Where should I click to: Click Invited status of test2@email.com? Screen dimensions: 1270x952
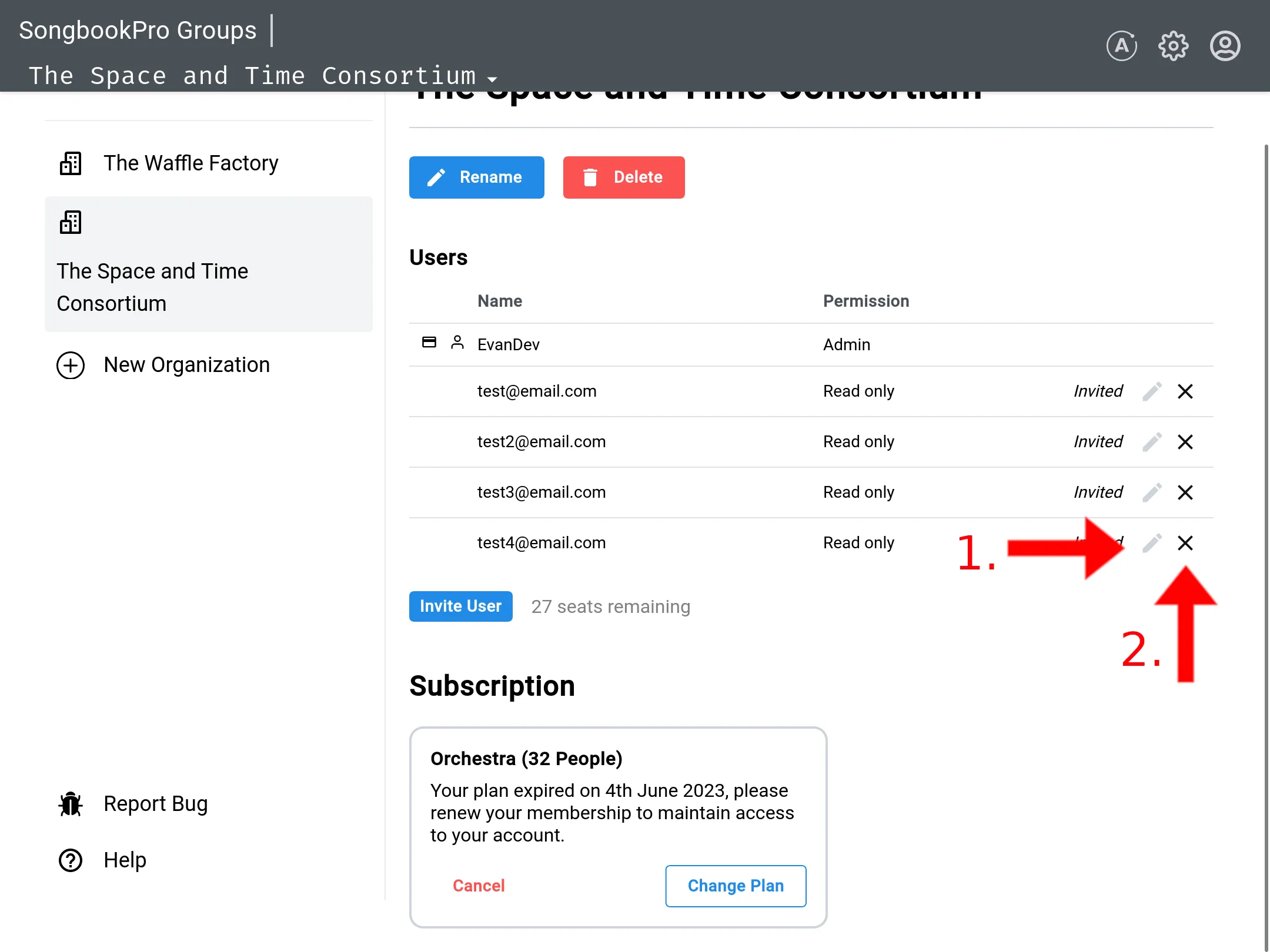point(1098,442)
